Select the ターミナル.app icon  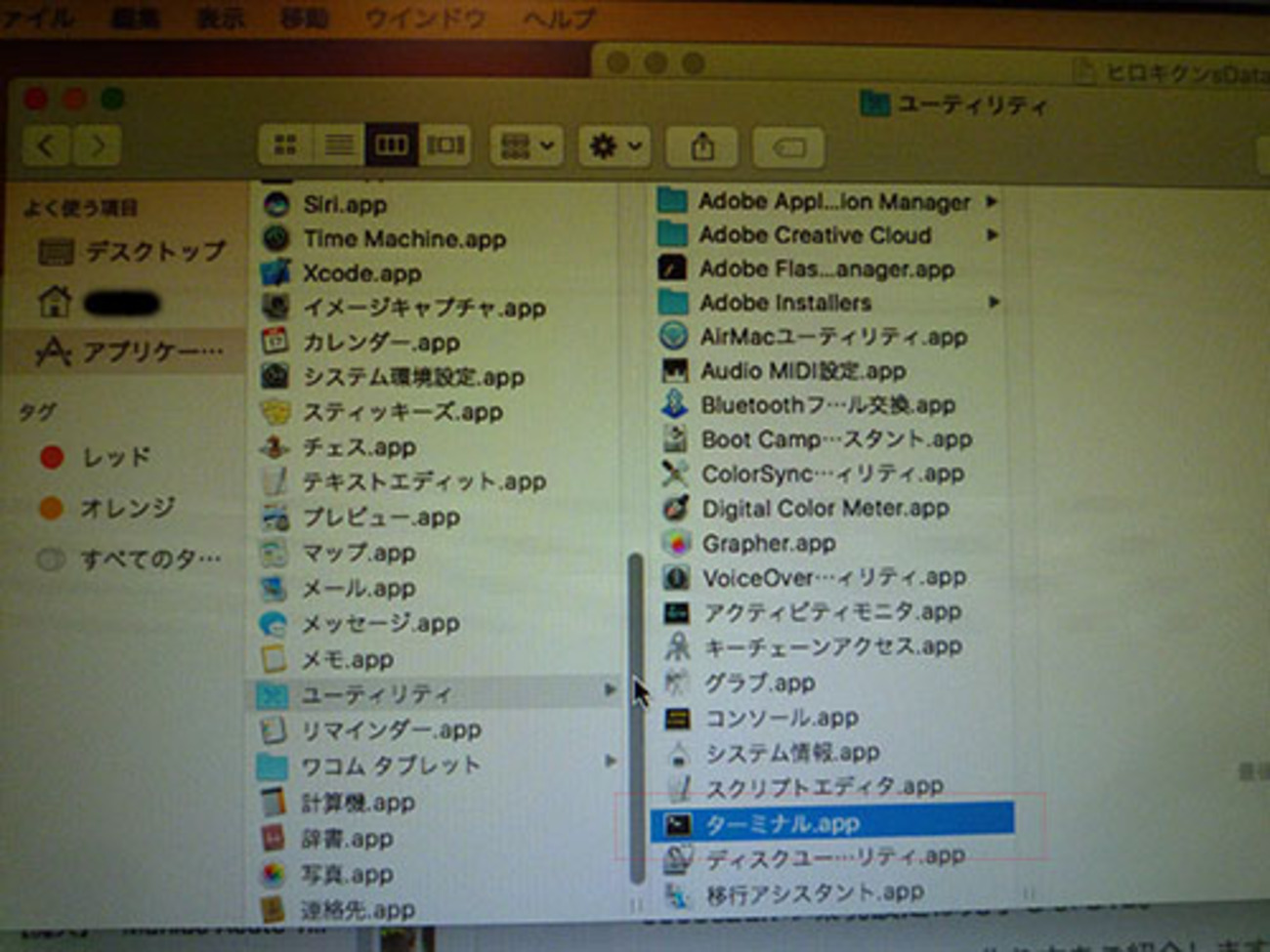coord(678,823)
